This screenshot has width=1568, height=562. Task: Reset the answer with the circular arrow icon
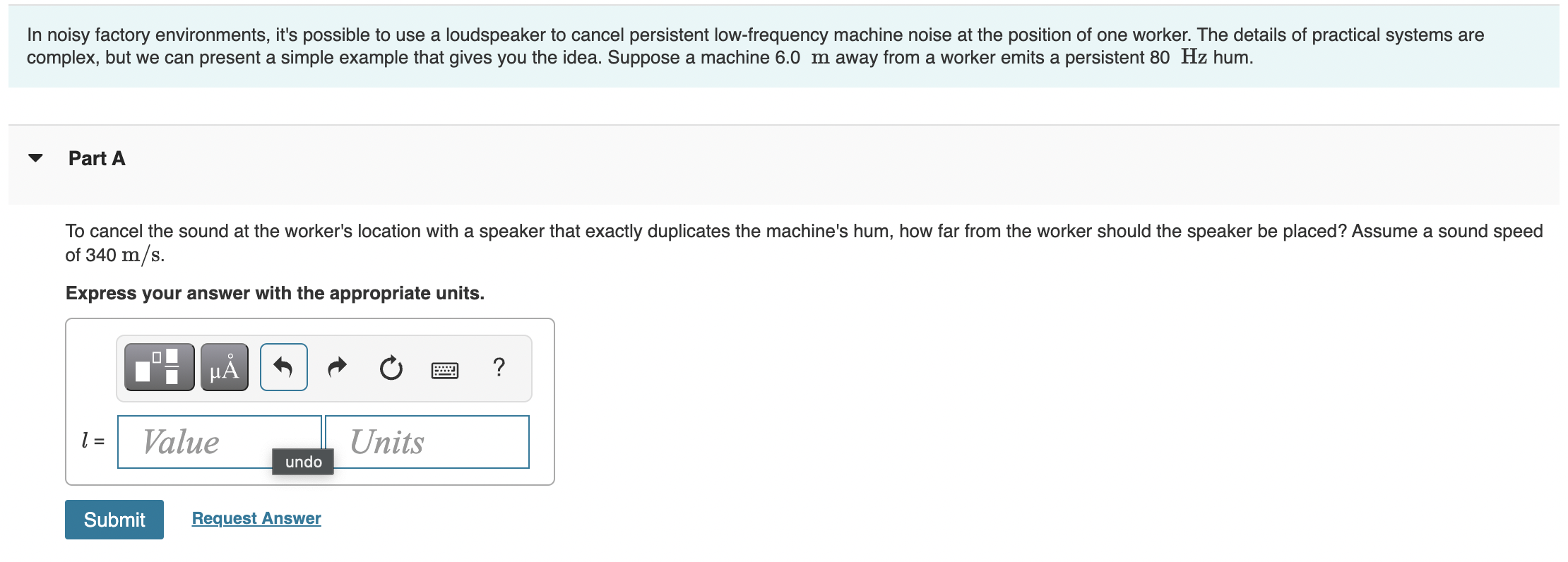pos(390,366)
